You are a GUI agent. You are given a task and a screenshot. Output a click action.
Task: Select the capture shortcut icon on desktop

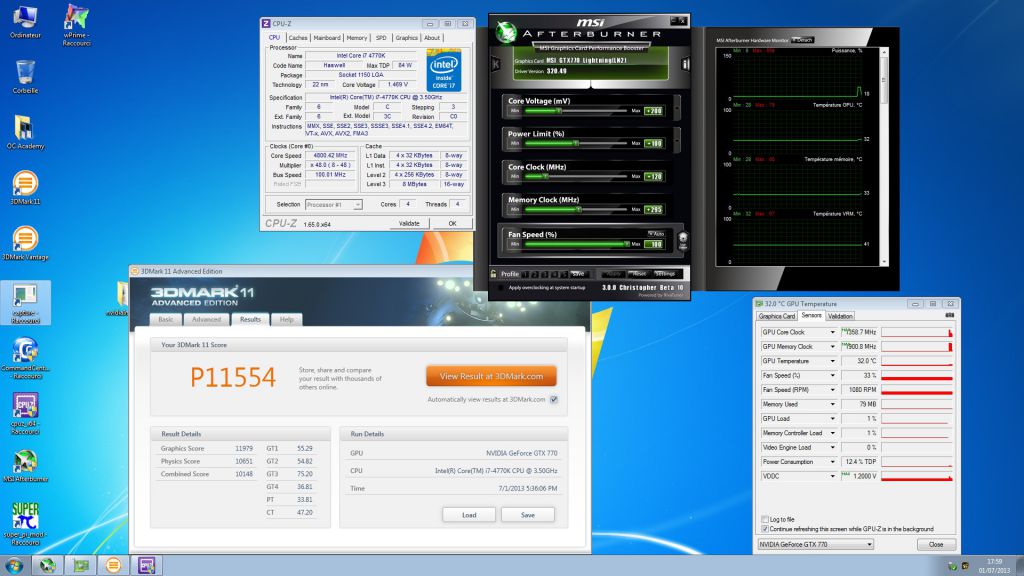tap(25, 303)
